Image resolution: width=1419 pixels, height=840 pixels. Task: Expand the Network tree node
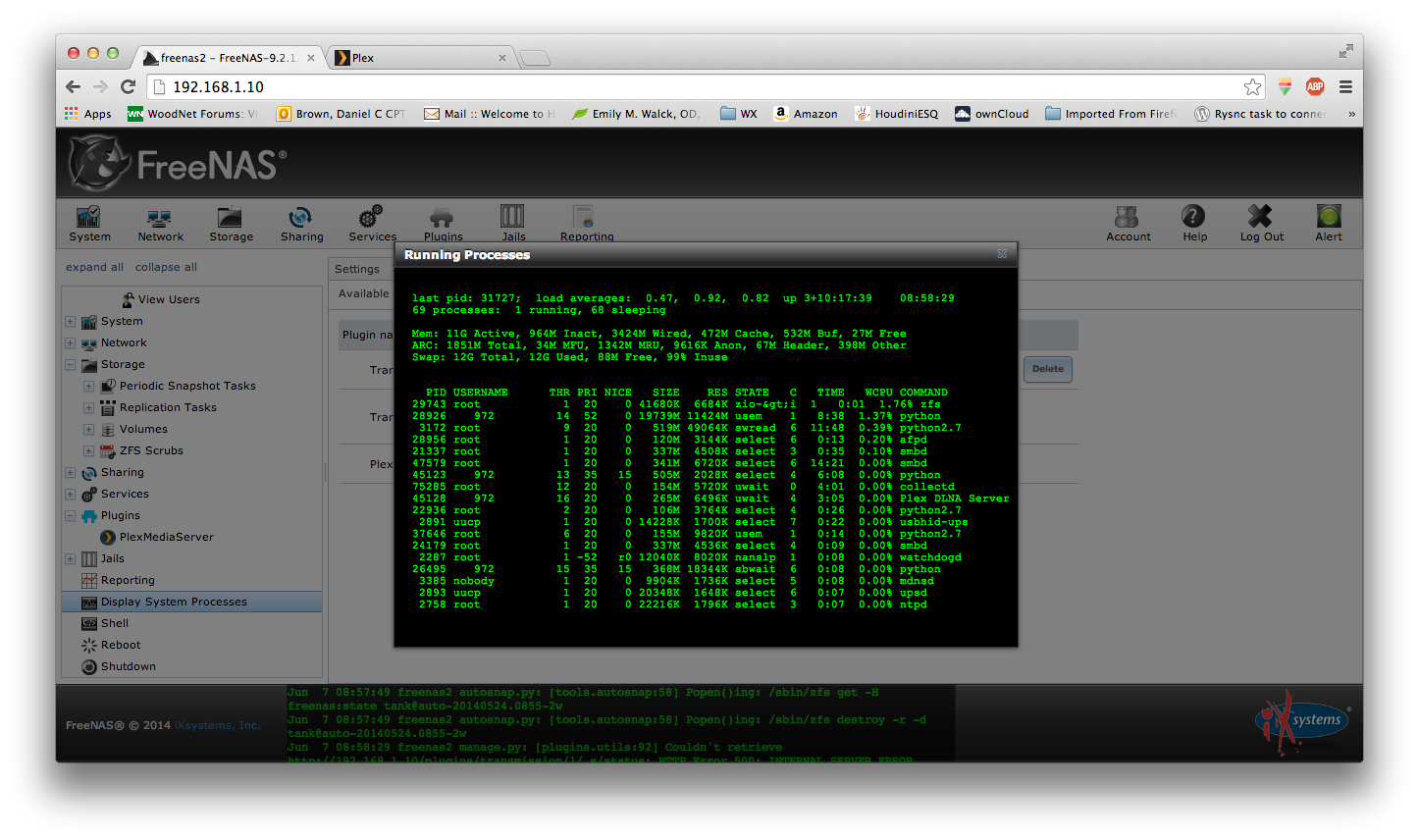point(71,343)
